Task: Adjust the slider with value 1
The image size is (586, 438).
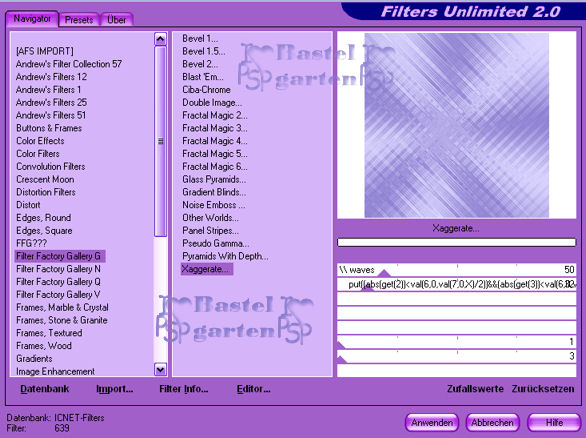Action: (x=456, y=342)
